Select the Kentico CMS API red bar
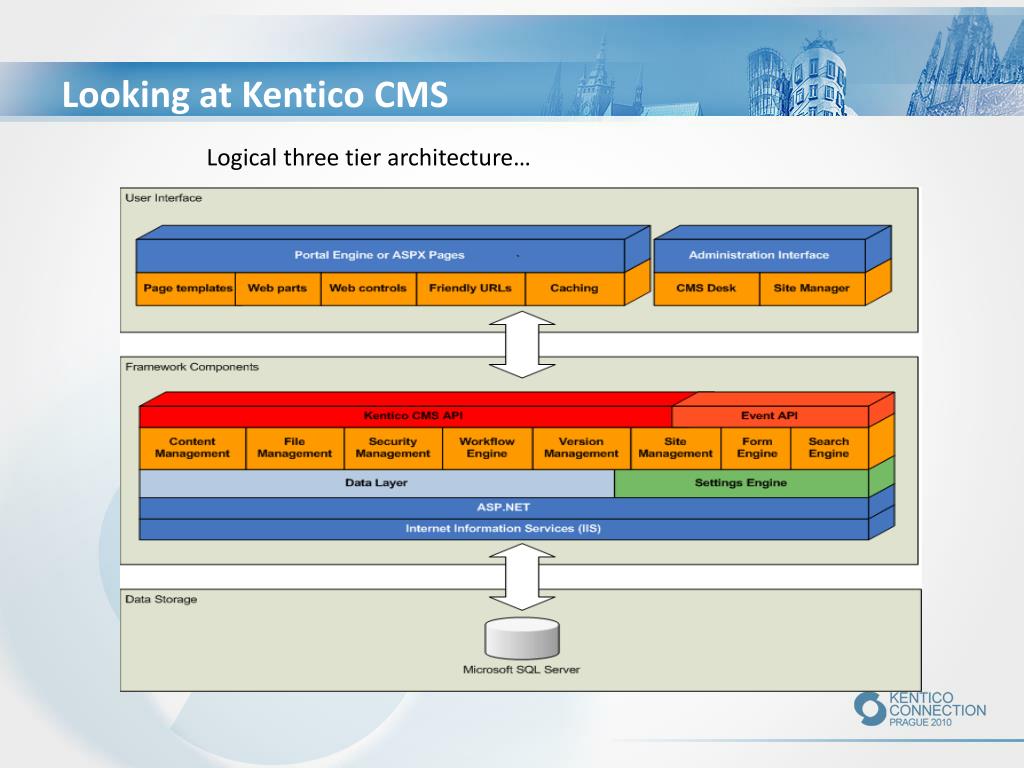 coord(406,416)
